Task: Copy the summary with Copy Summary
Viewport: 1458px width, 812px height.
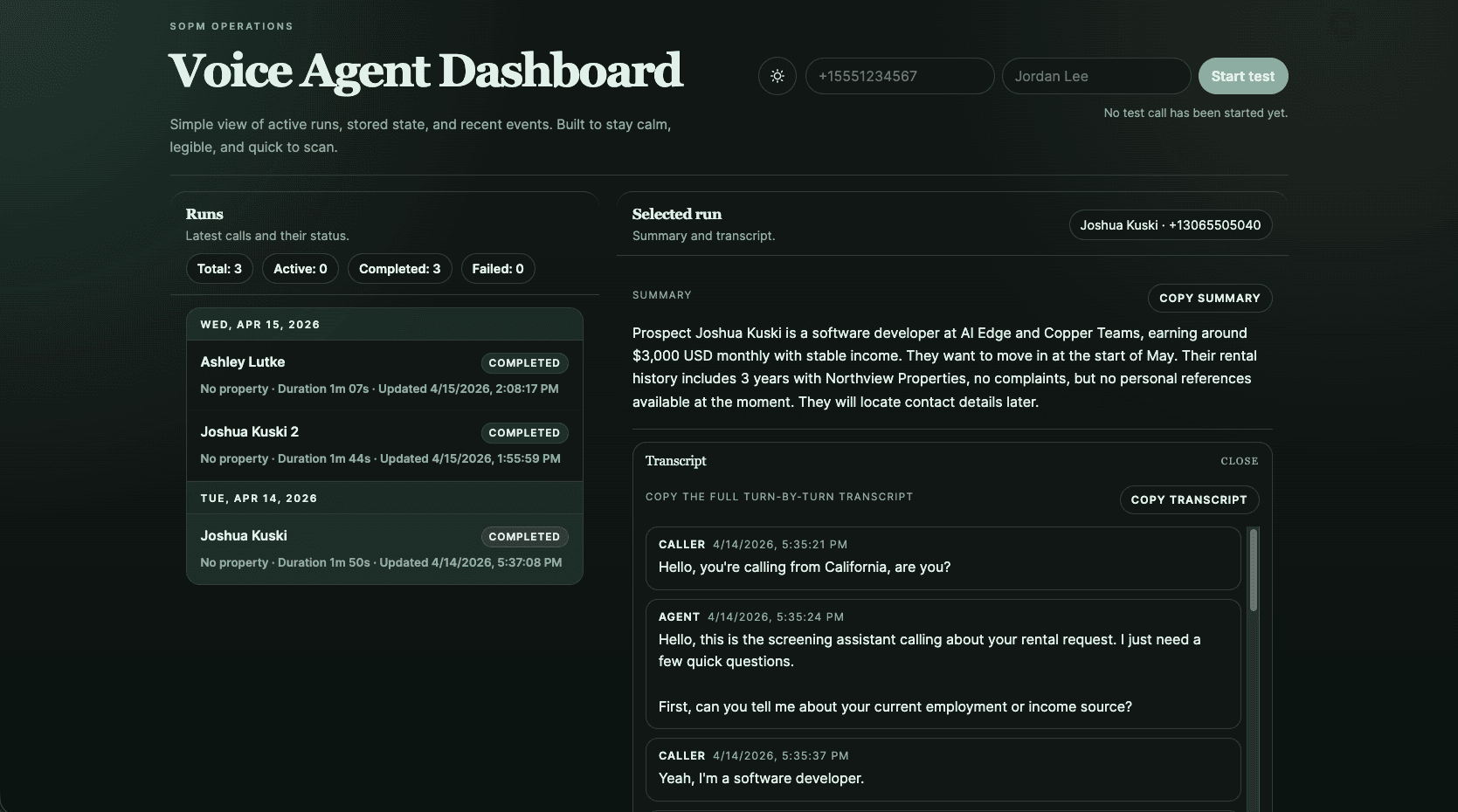Action: (x=1209, y=298)
